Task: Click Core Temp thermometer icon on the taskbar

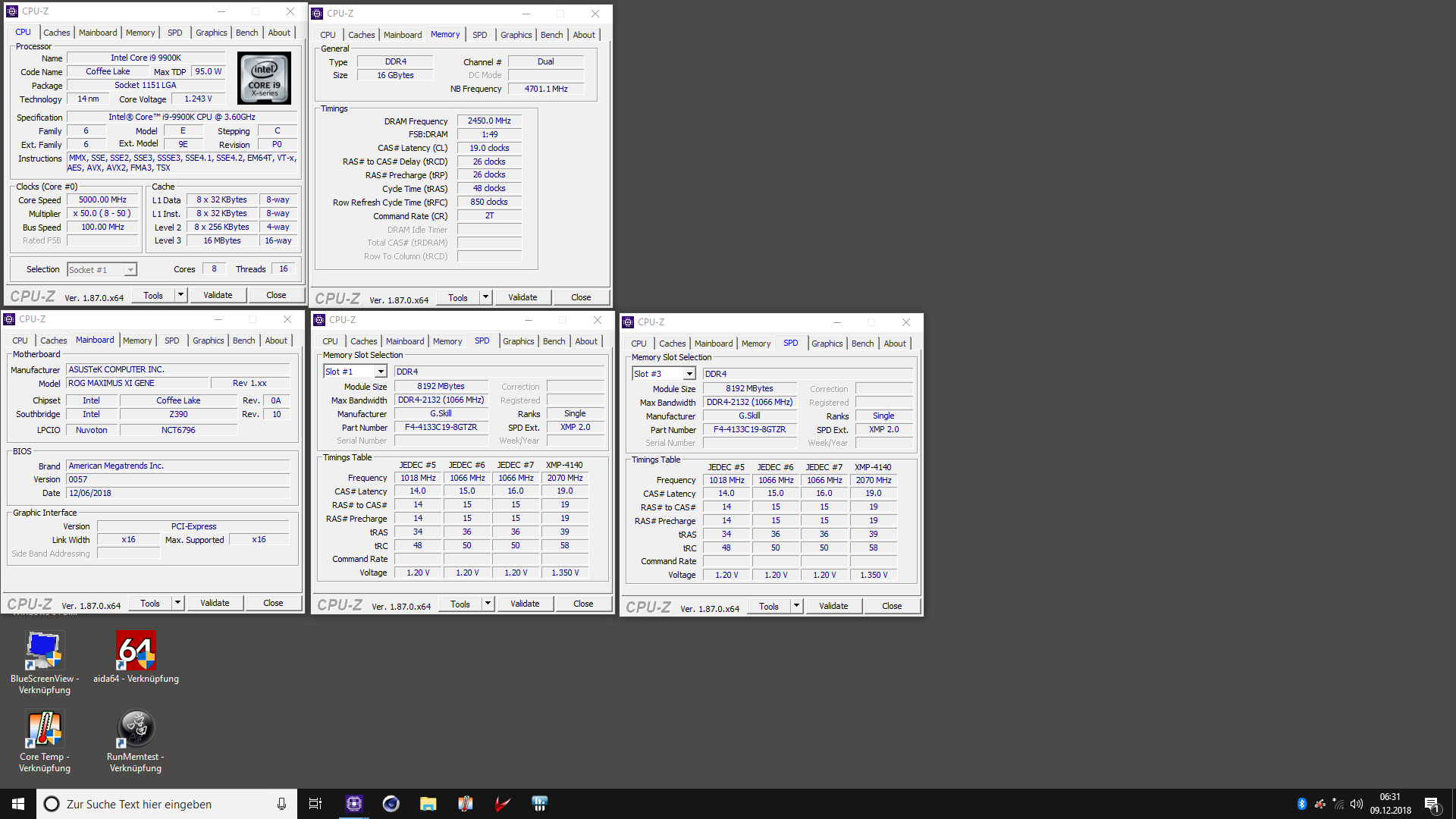Action: (465, 804)
